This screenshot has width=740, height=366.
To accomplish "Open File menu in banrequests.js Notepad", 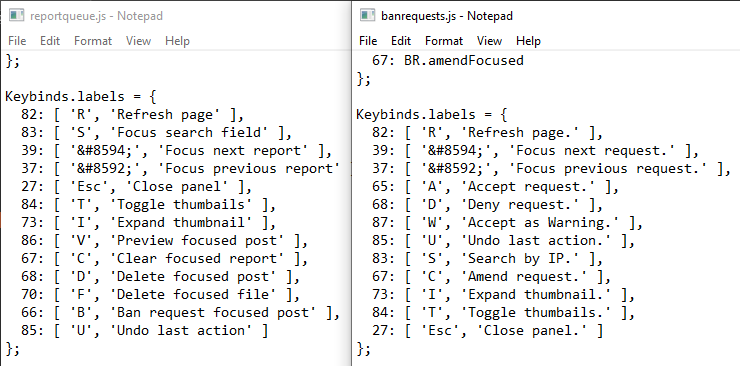I will coord(368,41).
